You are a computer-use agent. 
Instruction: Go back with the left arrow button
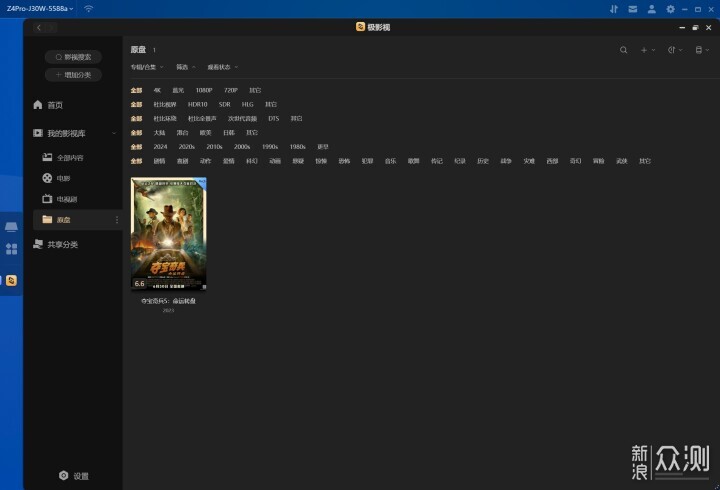[39, 28]
